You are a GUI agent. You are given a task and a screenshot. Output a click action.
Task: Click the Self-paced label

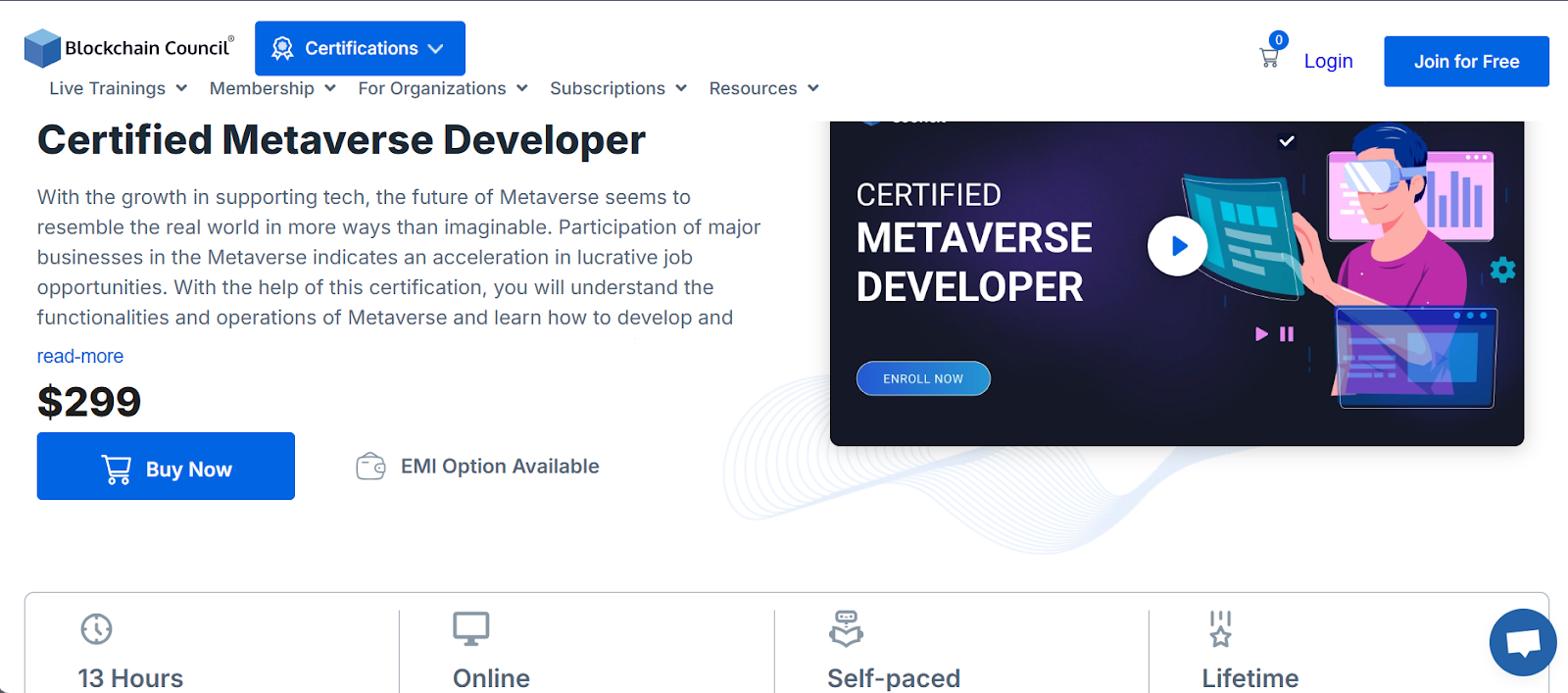[x=894, y=678]
